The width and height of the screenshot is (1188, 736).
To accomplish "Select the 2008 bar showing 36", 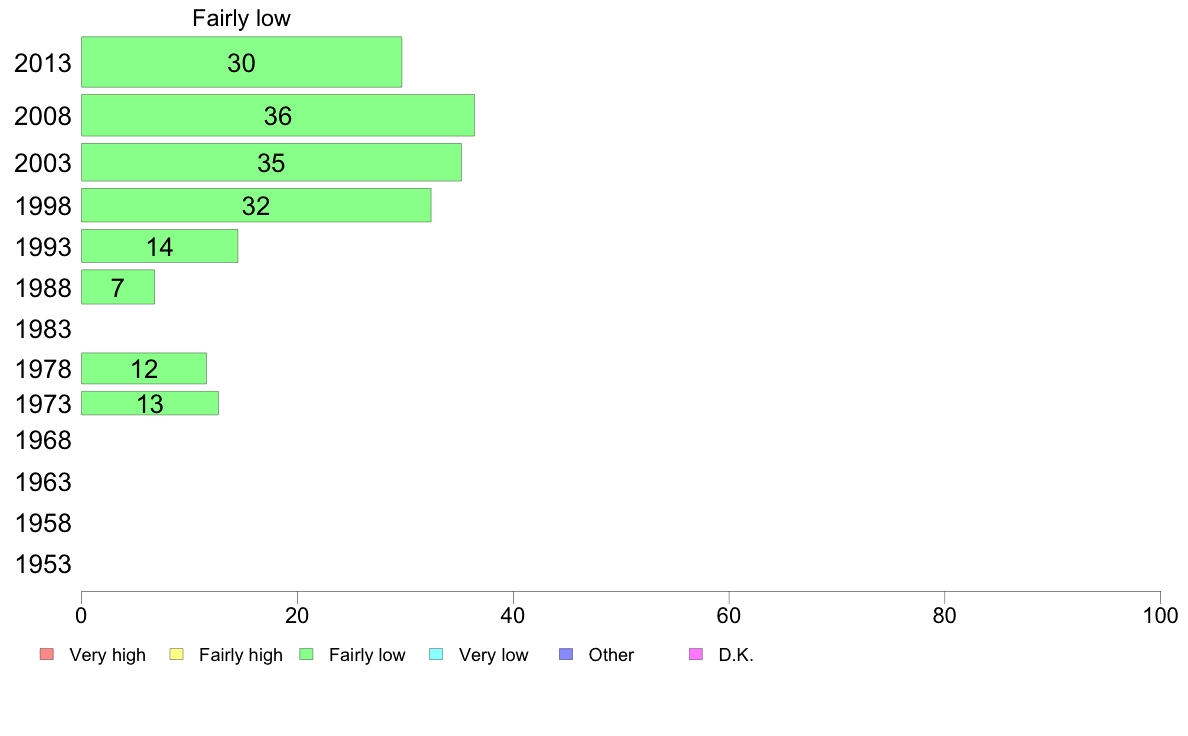I will (278, 115).
